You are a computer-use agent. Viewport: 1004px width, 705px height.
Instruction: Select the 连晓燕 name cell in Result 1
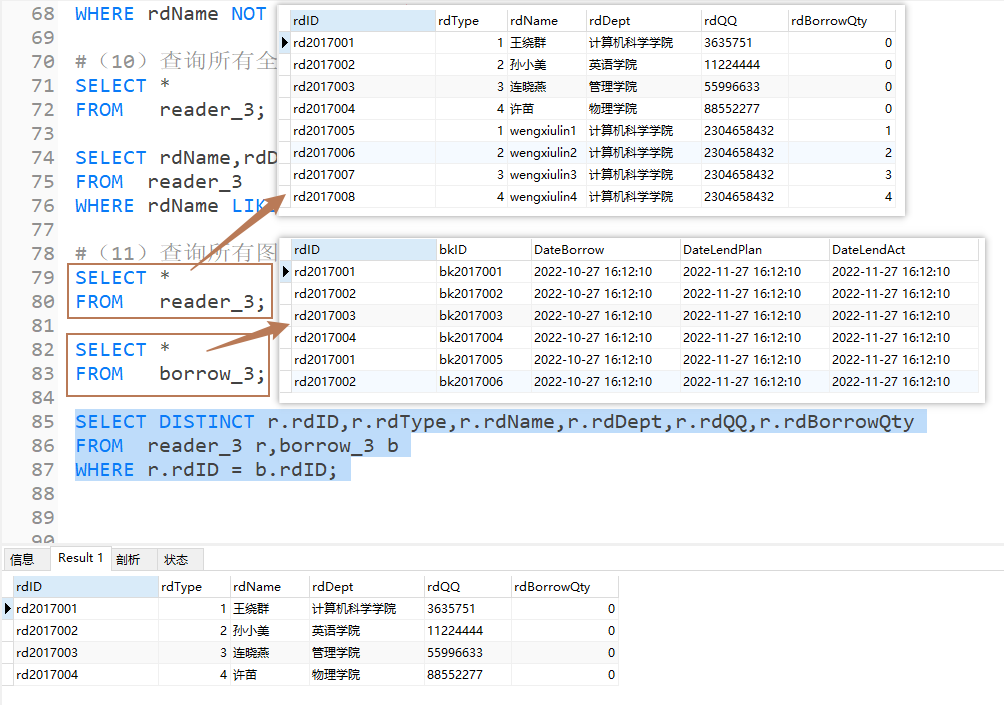point(269,652)
